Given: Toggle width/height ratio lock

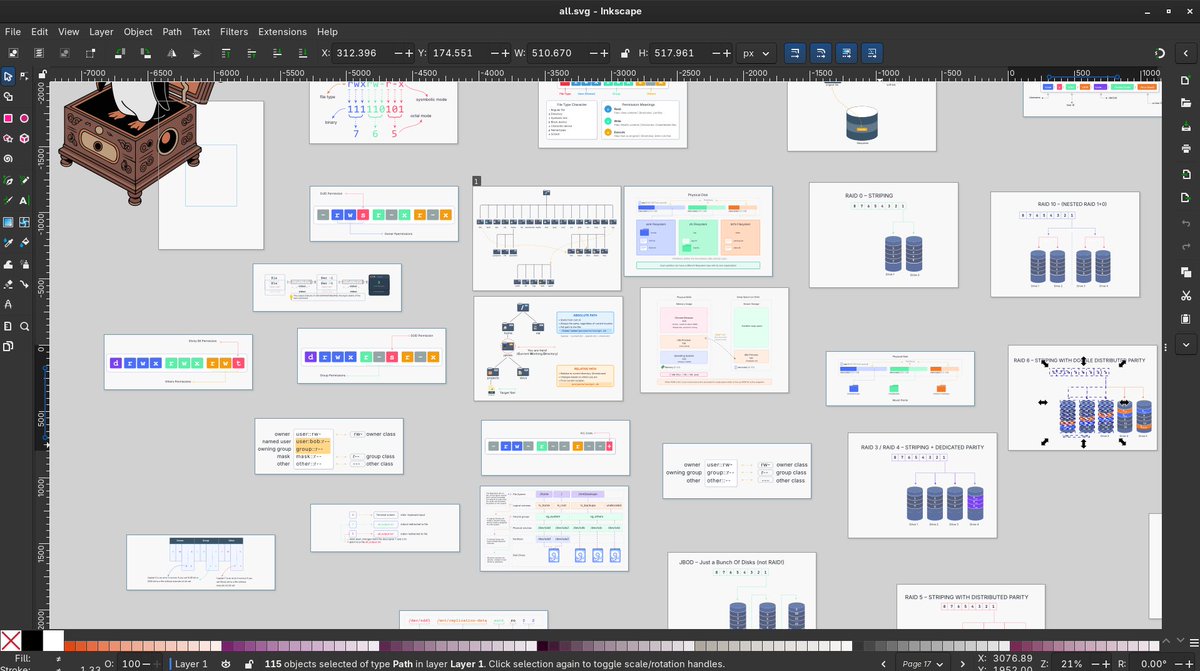Looking at the screenshot, I should 624,53.
